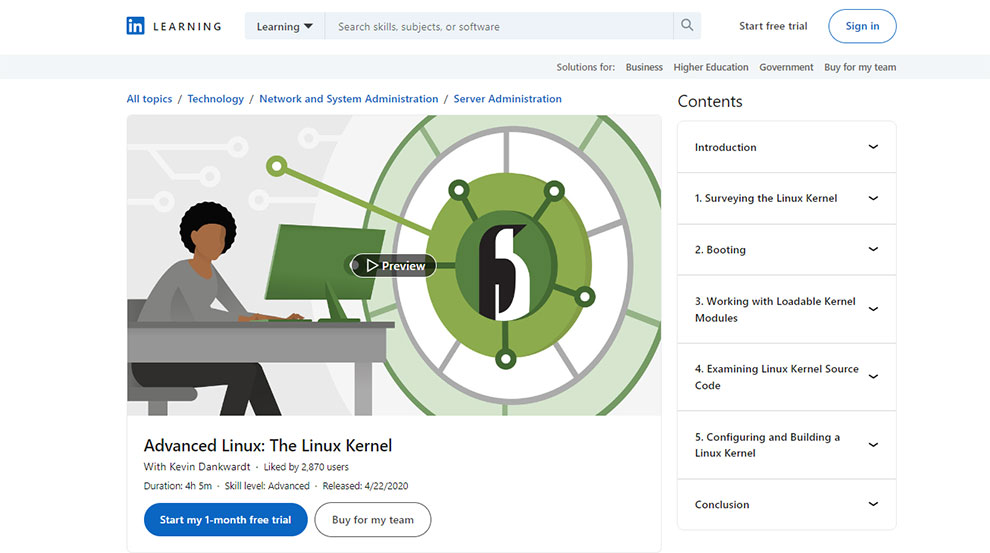Image resolution: width=990 pixels, height=553 pixels.
Task: Click the search magnifier icon
Action: (687, 26)
